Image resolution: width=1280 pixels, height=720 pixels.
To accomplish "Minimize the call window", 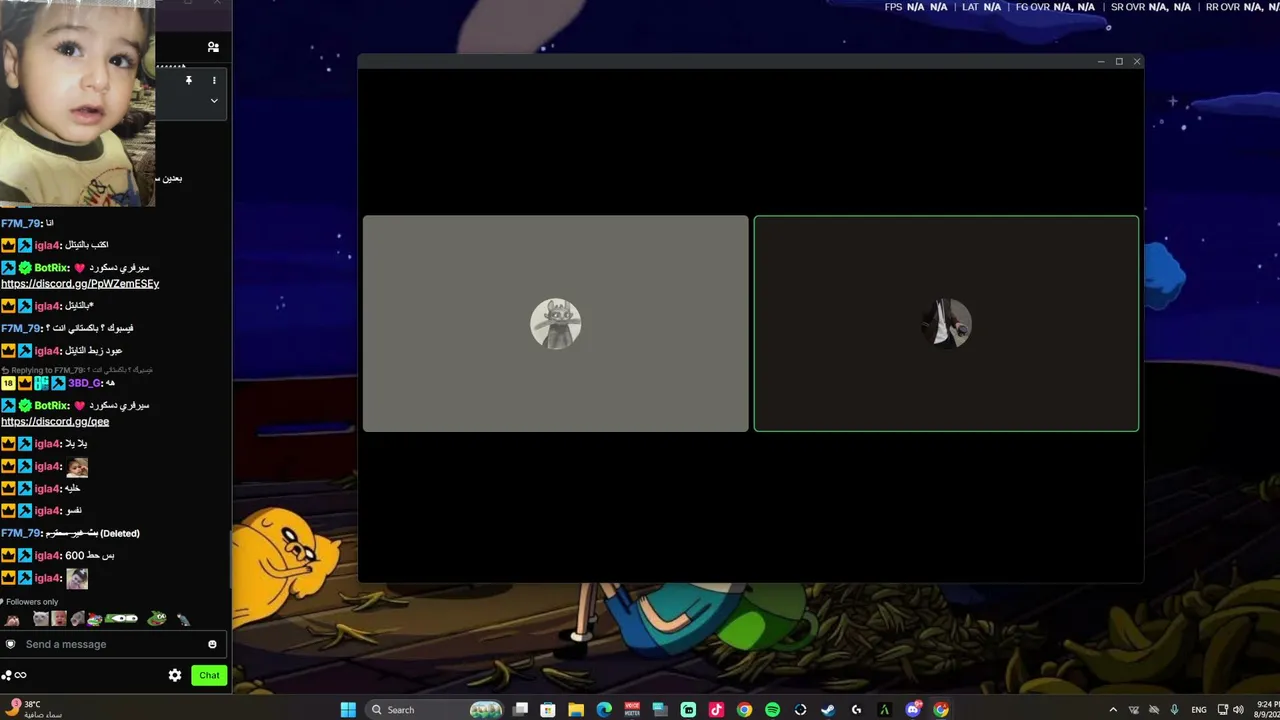I will click(1101, 62).
